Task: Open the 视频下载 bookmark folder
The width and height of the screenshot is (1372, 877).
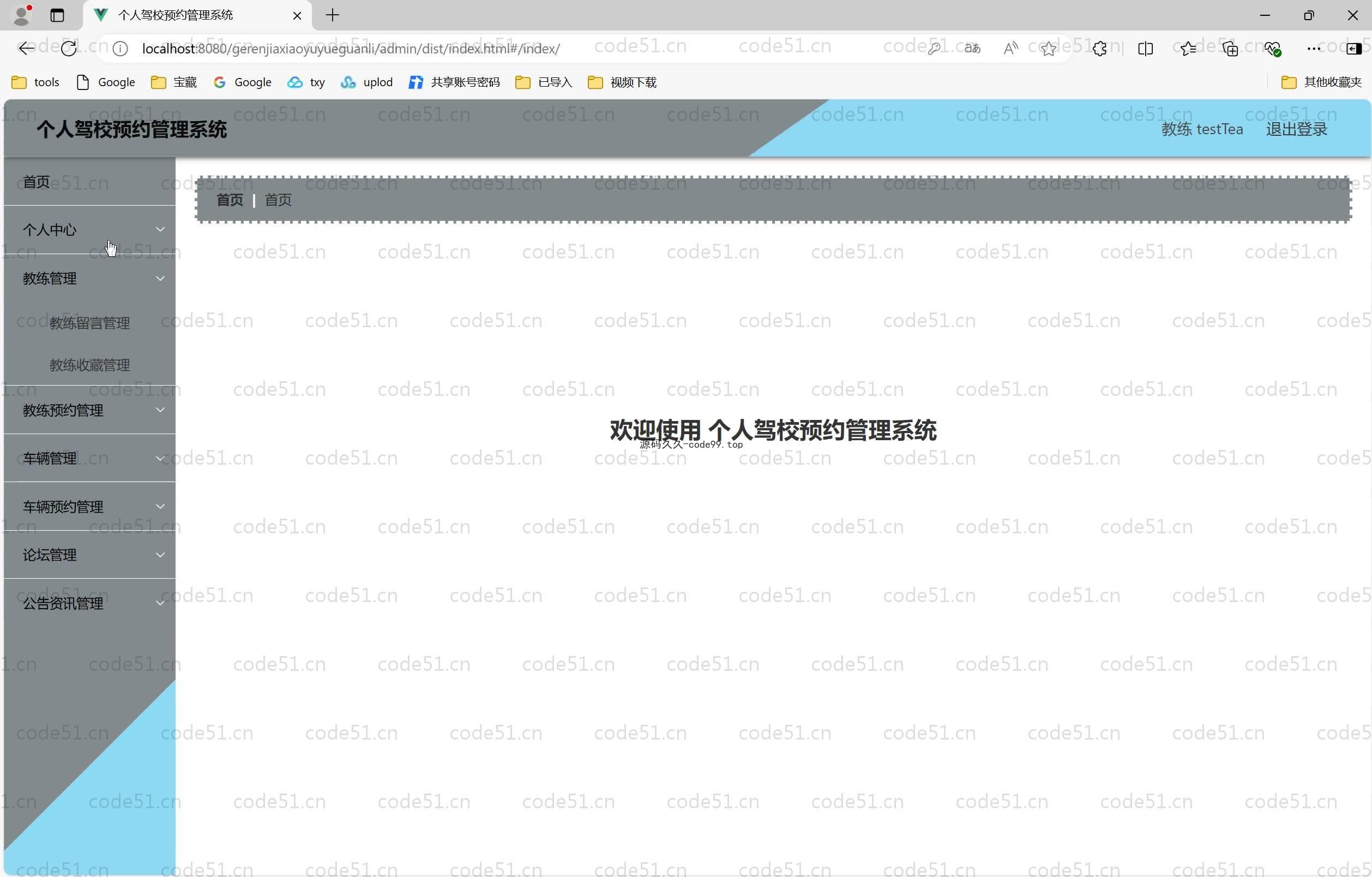Action: pyautogui.click(x=622, y=83)
